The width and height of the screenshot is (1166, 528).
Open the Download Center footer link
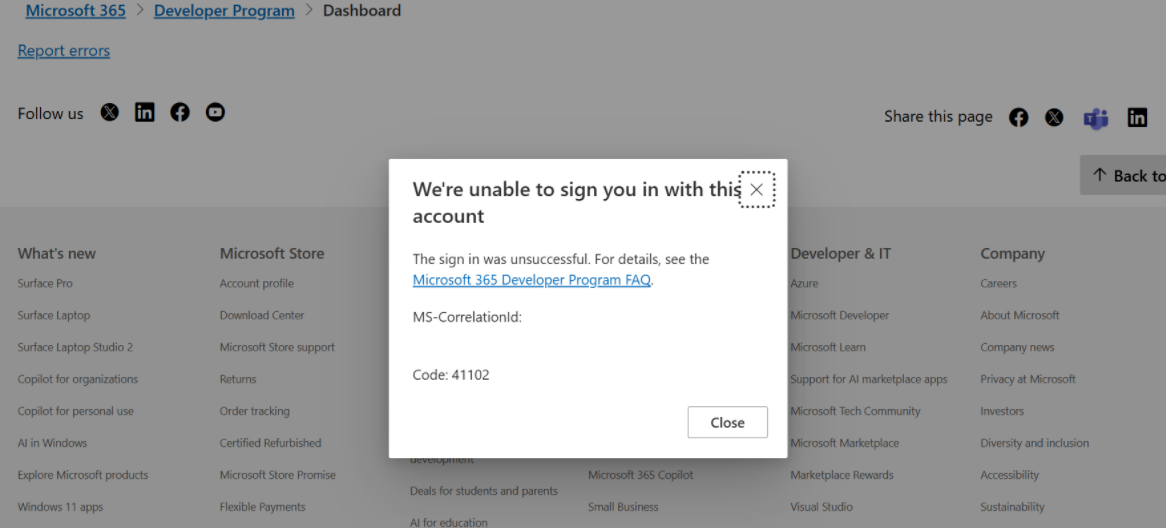pos(262,315)
